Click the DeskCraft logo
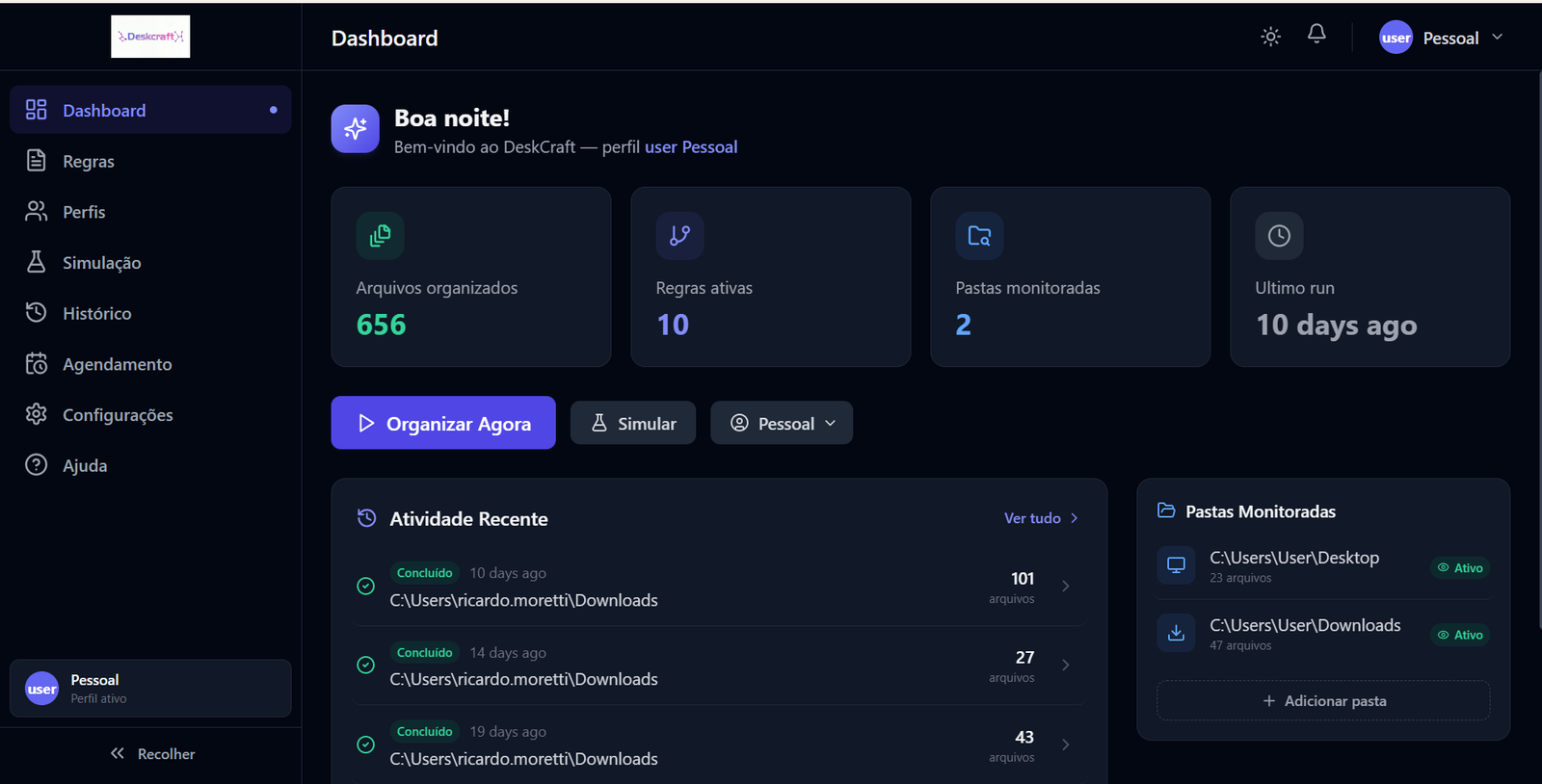This screenshot has height=784, width=1542. pos(150,37)
